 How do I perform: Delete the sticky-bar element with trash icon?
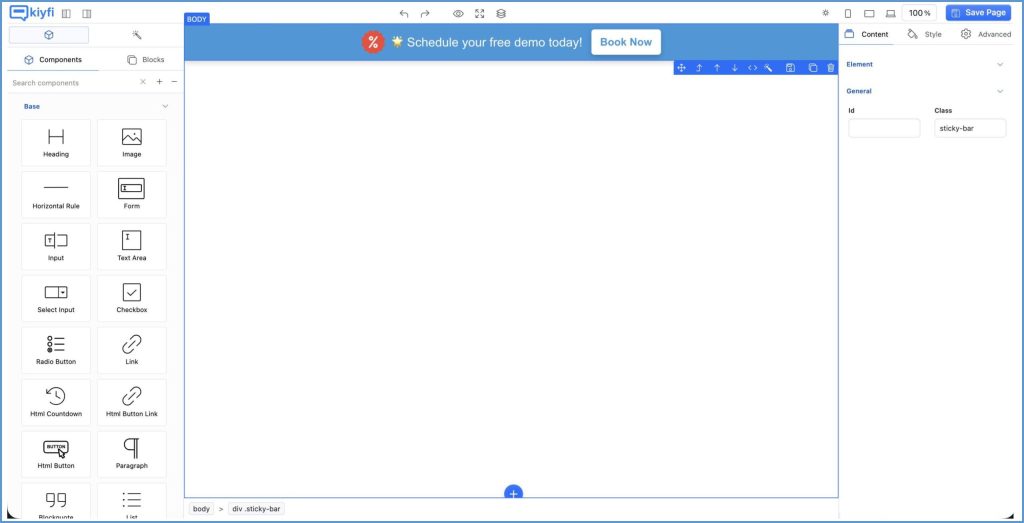[830, 68]
